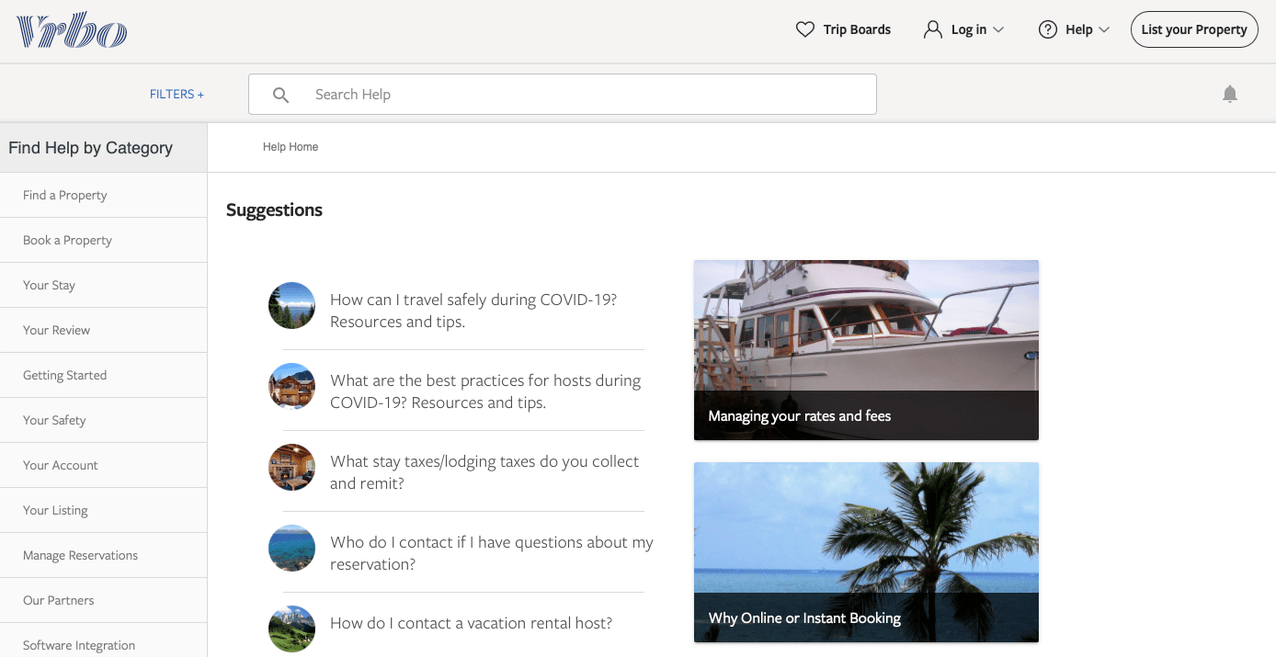Open the 'How do I contact a vacation rental host?' link

tap(471, 623)
